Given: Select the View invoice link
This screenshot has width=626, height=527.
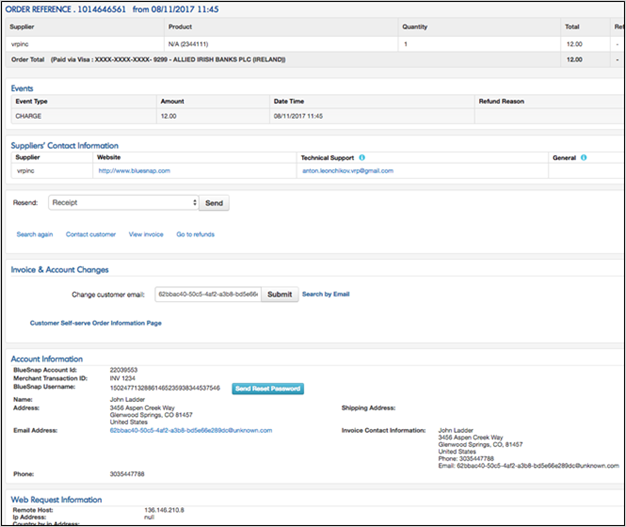Looking at the screenshot, I should (x=146, y=234).
